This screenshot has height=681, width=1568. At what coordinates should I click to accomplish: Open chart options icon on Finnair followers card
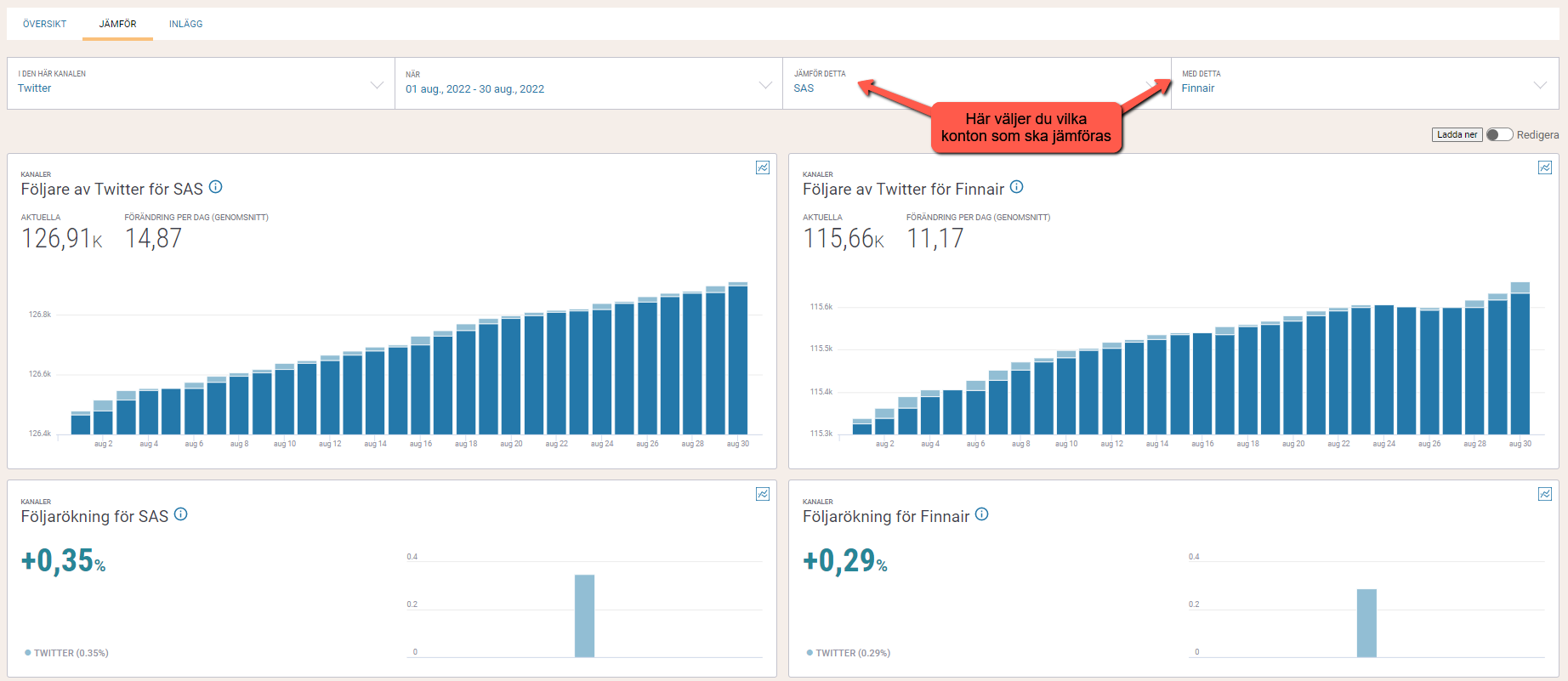coord(1545,167)
